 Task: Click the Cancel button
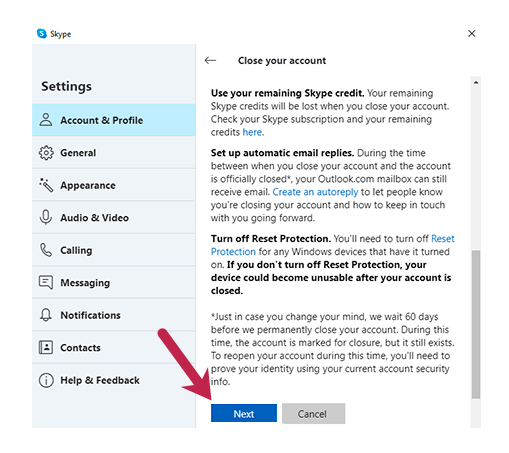point(313,413)
